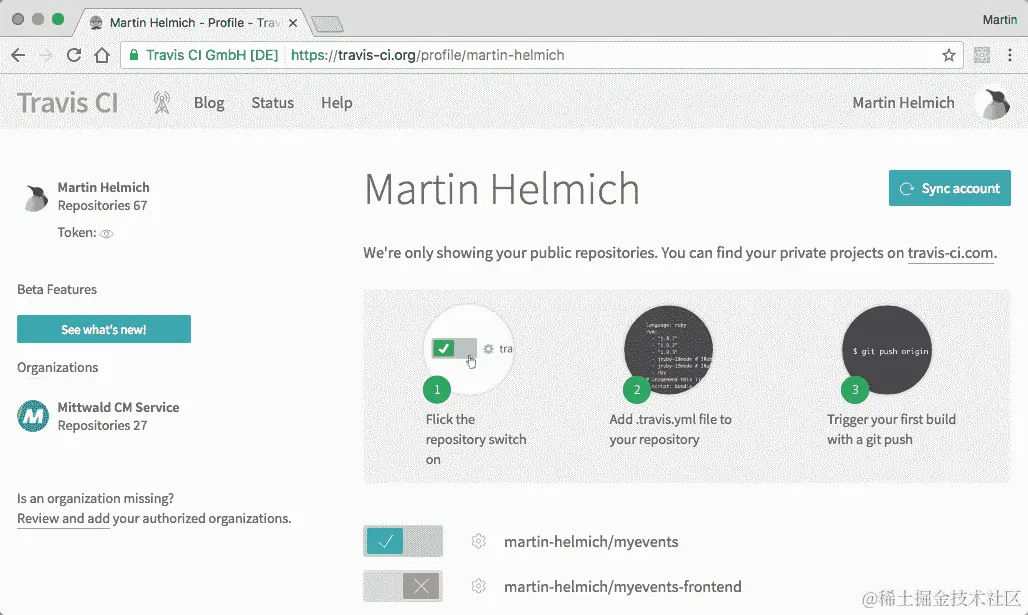Image resolution: width=1028 pixels, height=615 pixels.
Task: Toggle the martin-helmich/myevents repository switch off
Action: [x=403, y=542]
